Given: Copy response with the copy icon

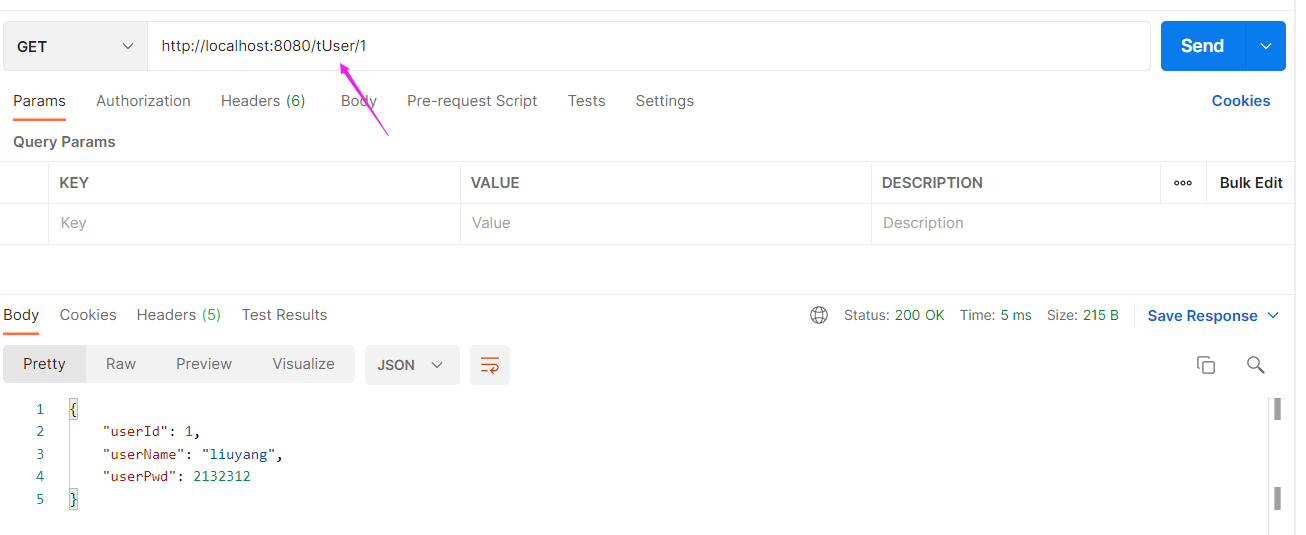Looking at the screenshot, I should point(1206,365).
